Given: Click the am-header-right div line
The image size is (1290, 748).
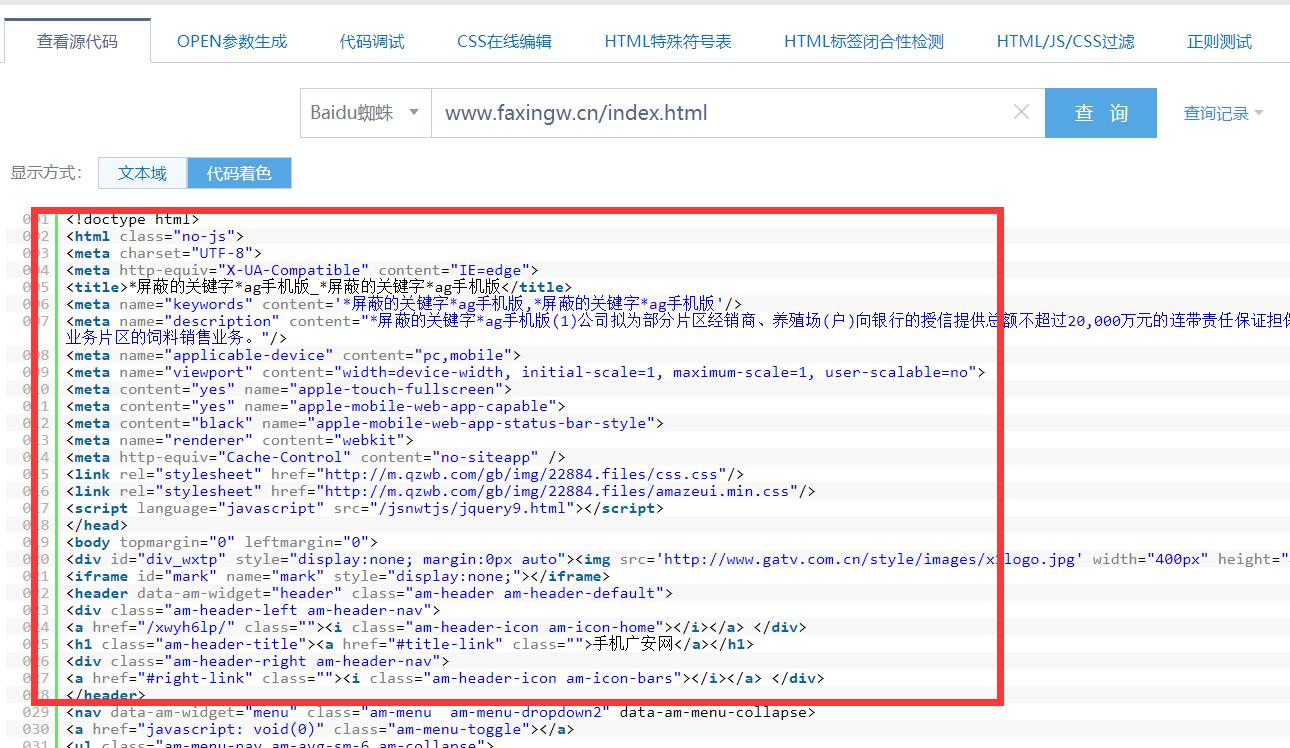Looking at the screenshot, I should 258,661.
